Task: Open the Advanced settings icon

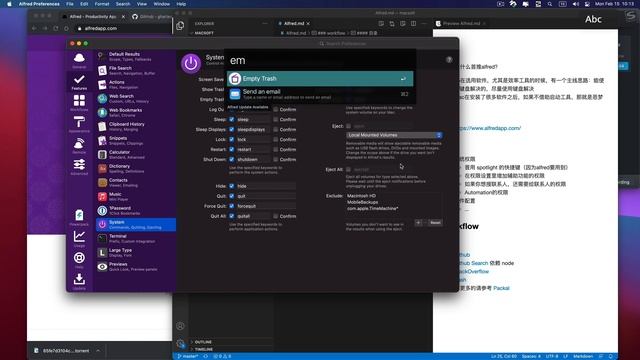Action: coord(79,167)
